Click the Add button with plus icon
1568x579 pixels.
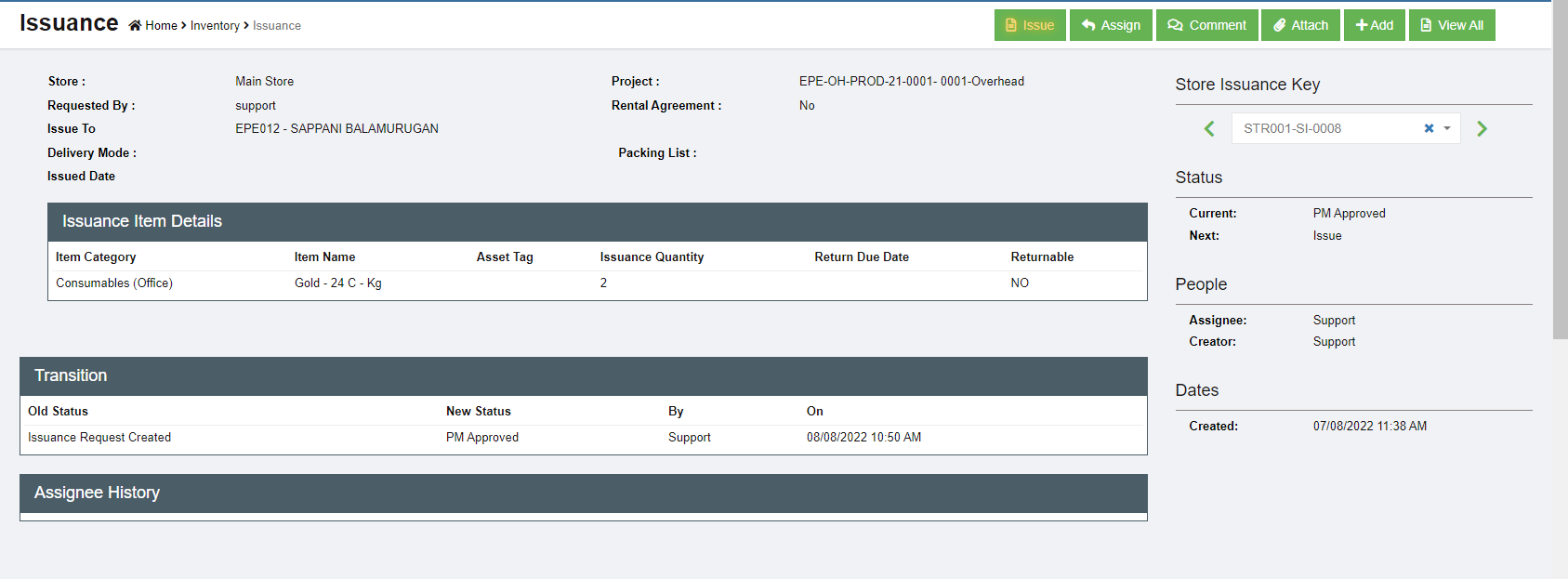pos(1374,25)
